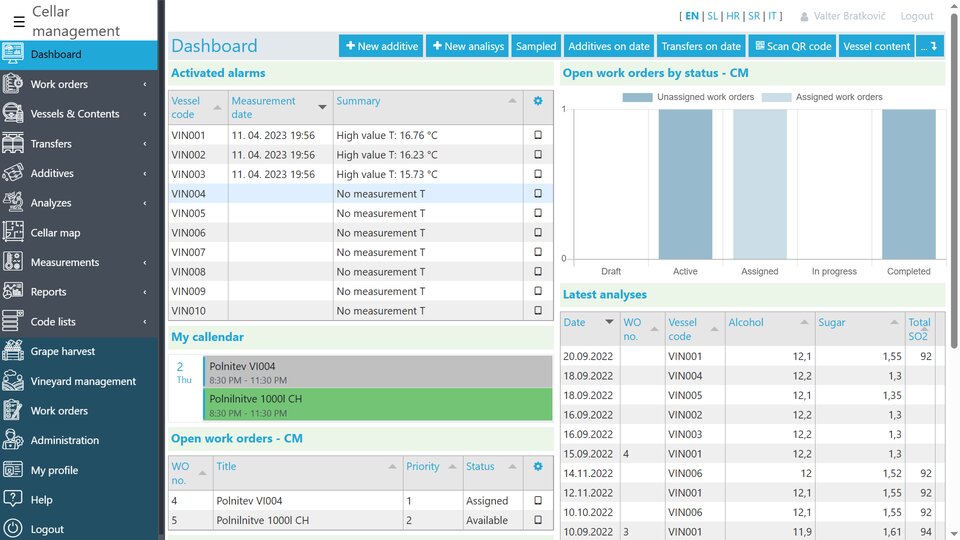Image resolution: width=960 pixels, height=540 pixels.
Task: Expand the Vessels & Contents menu
Action: [144, 114]
